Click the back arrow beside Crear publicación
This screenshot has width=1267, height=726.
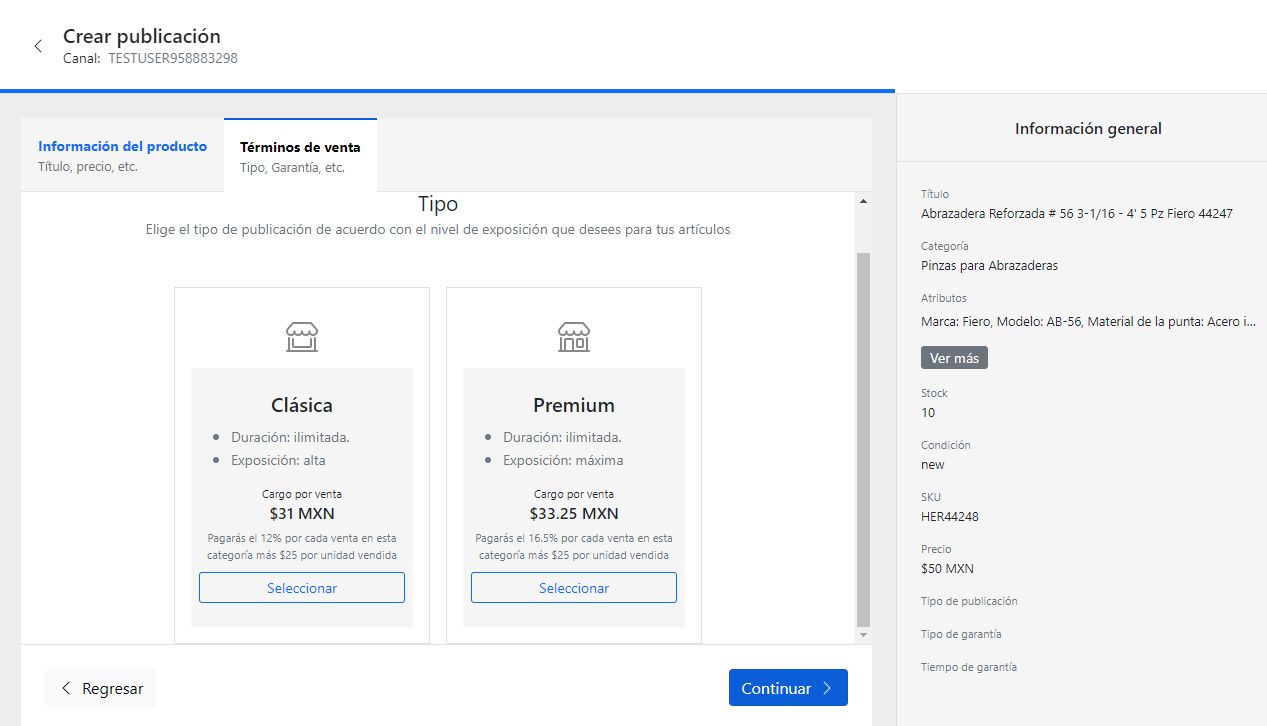pos(38,46)
